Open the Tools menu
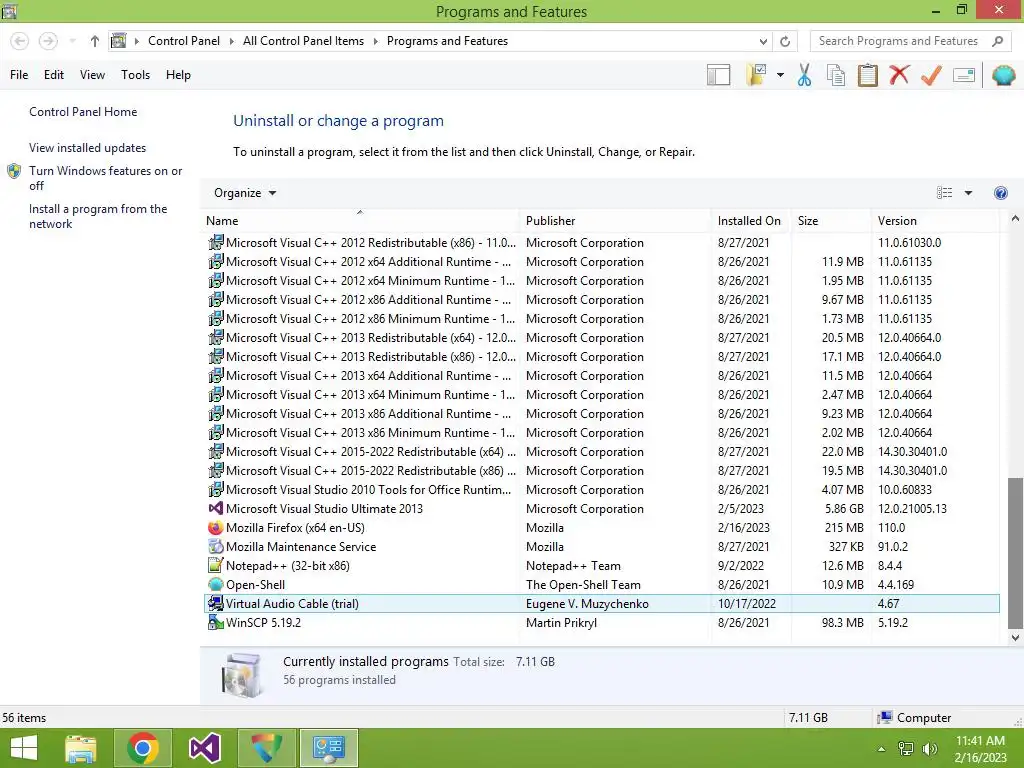1024x768 pixels. click(x=135, y=75)
